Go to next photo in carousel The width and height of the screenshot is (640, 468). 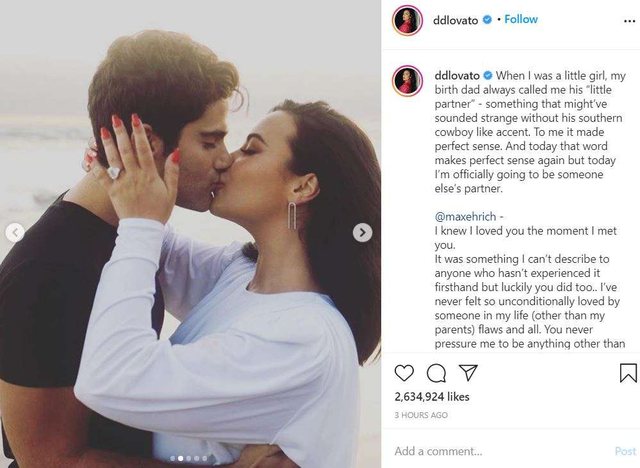[362, 233]
